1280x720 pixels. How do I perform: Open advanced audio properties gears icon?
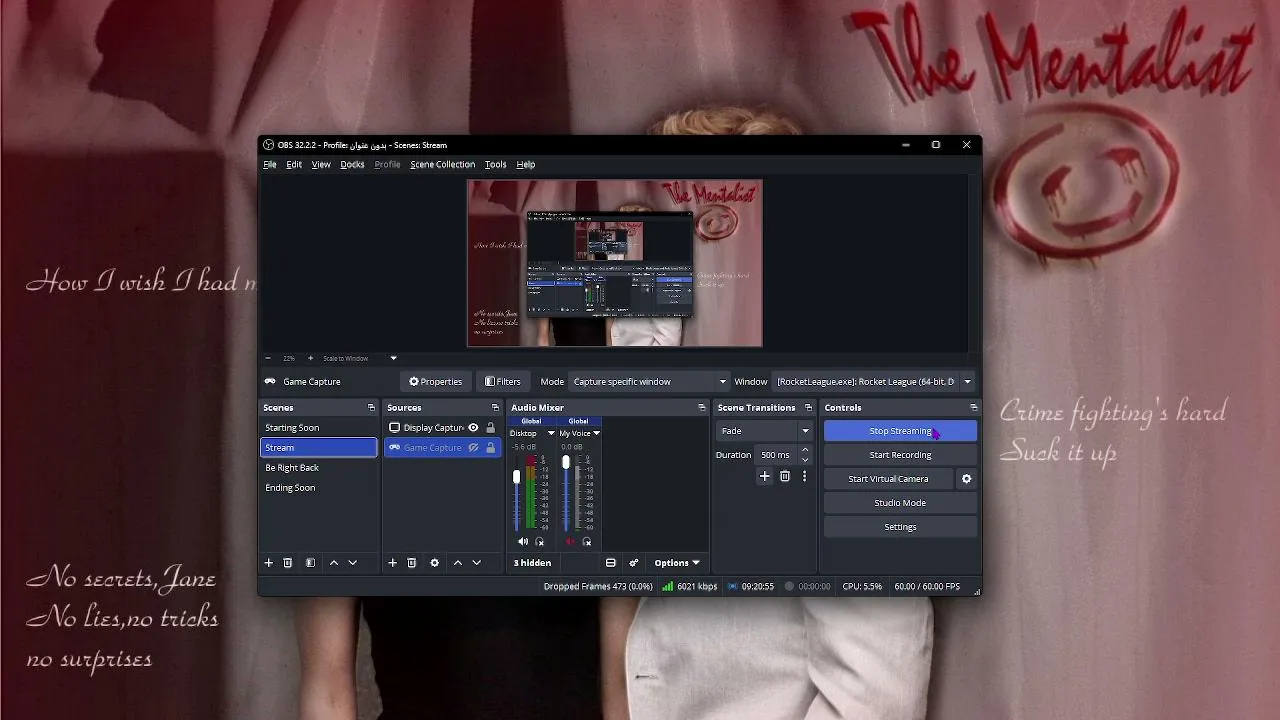coord(633,563)
